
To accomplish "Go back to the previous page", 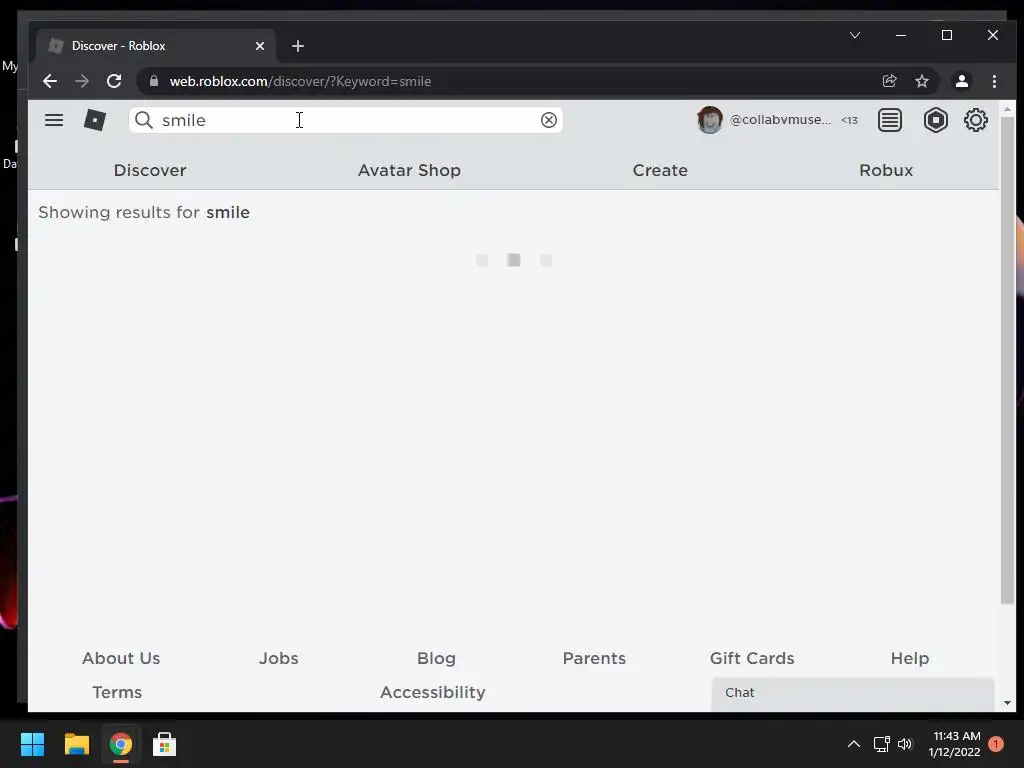I will (50, 81).
